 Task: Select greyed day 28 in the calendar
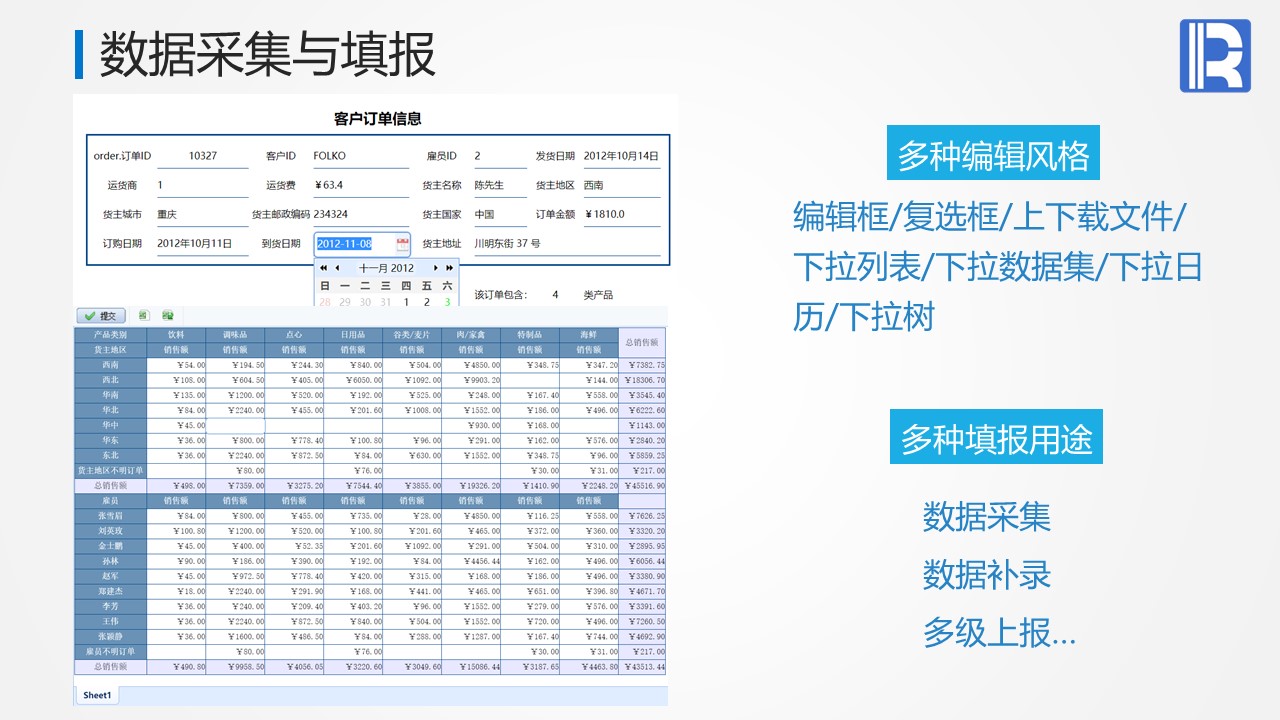click(324, 302)
